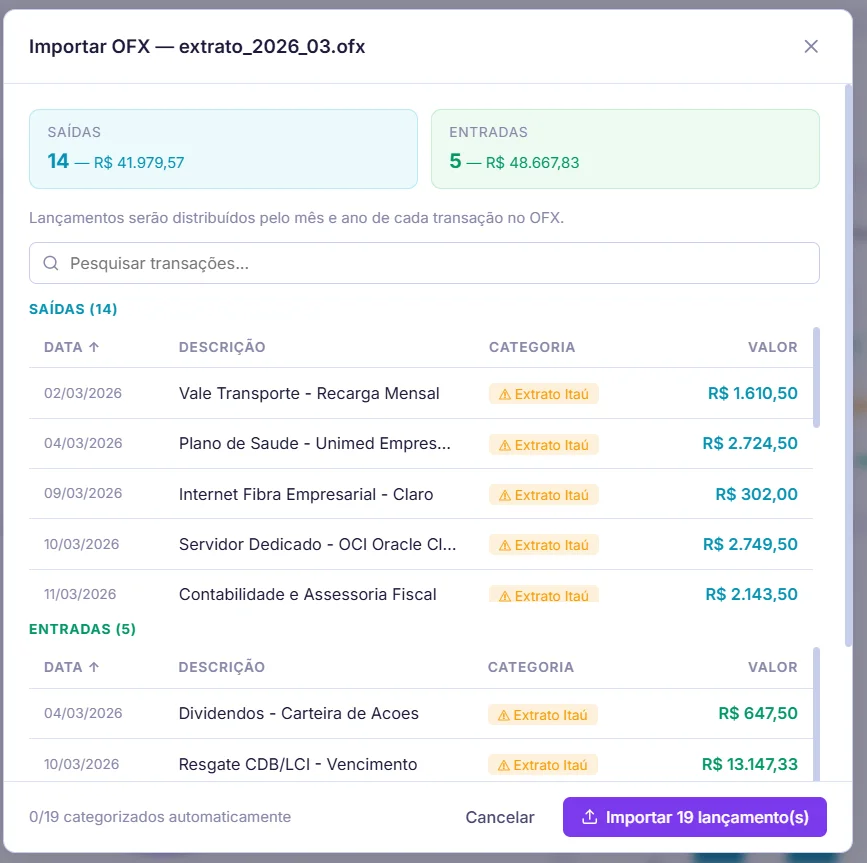Click the Cancelar button
867x863 pixels.
[x=500, y=817]
